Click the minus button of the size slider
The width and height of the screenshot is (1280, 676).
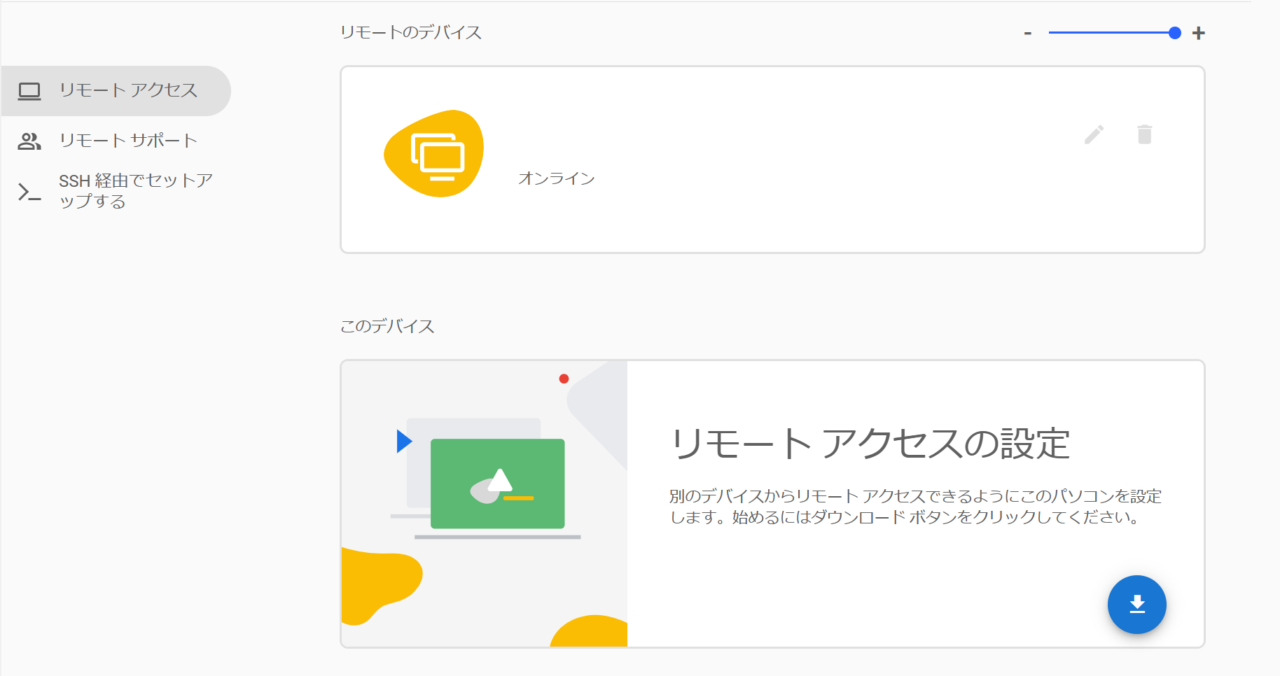pyautogui.click(x=1028, y=33)
